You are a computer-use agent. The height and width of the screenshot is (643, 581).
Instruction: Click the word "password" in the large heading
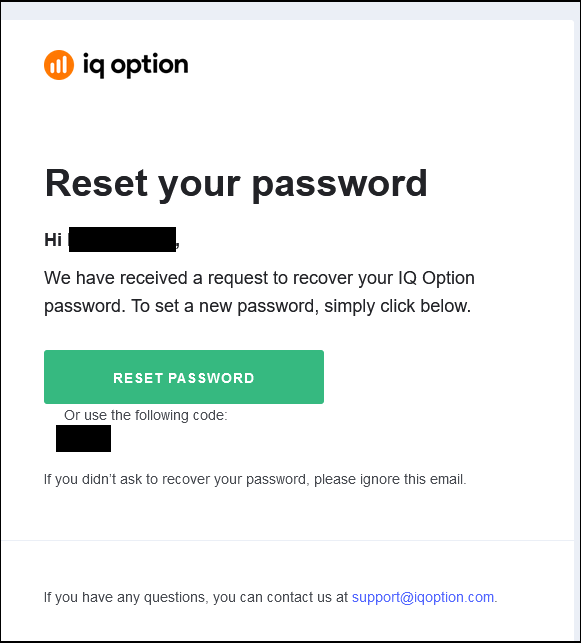click(340, 184)
